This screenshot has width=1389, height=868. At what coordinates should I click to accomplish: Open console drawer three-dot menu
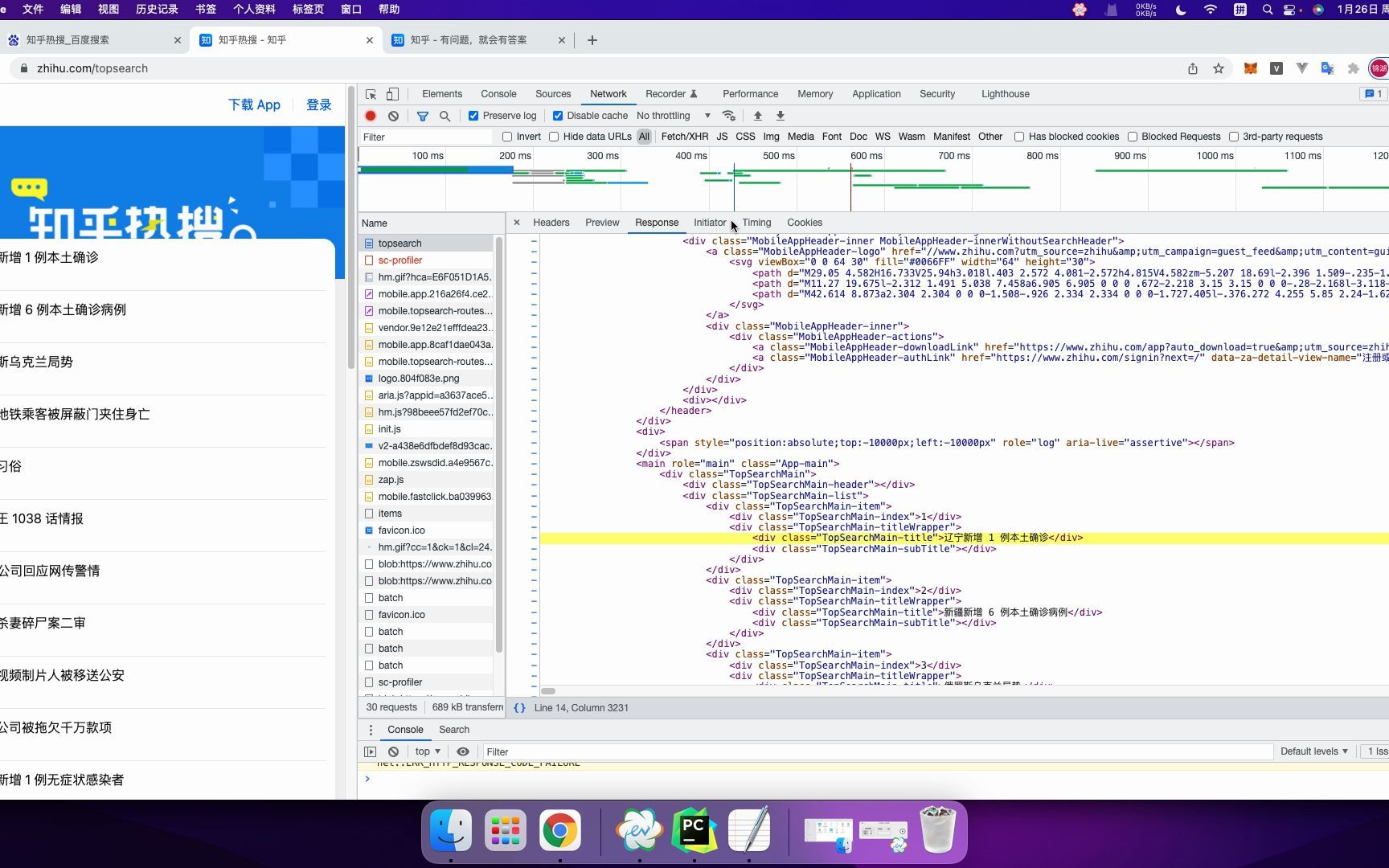pyautogui.click(x=371, y=730)
